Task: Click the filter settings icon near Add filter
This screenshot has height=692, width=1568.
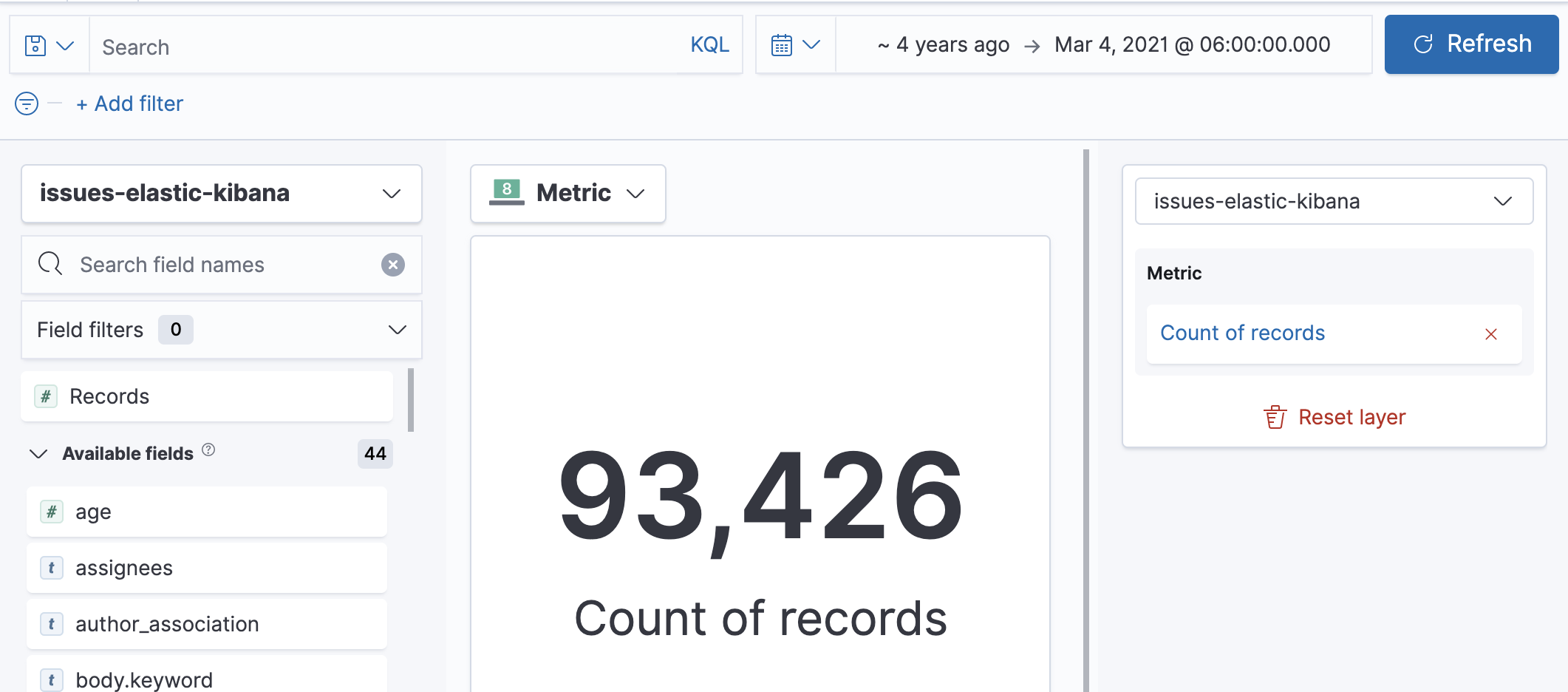Action: tap(26, 104)
